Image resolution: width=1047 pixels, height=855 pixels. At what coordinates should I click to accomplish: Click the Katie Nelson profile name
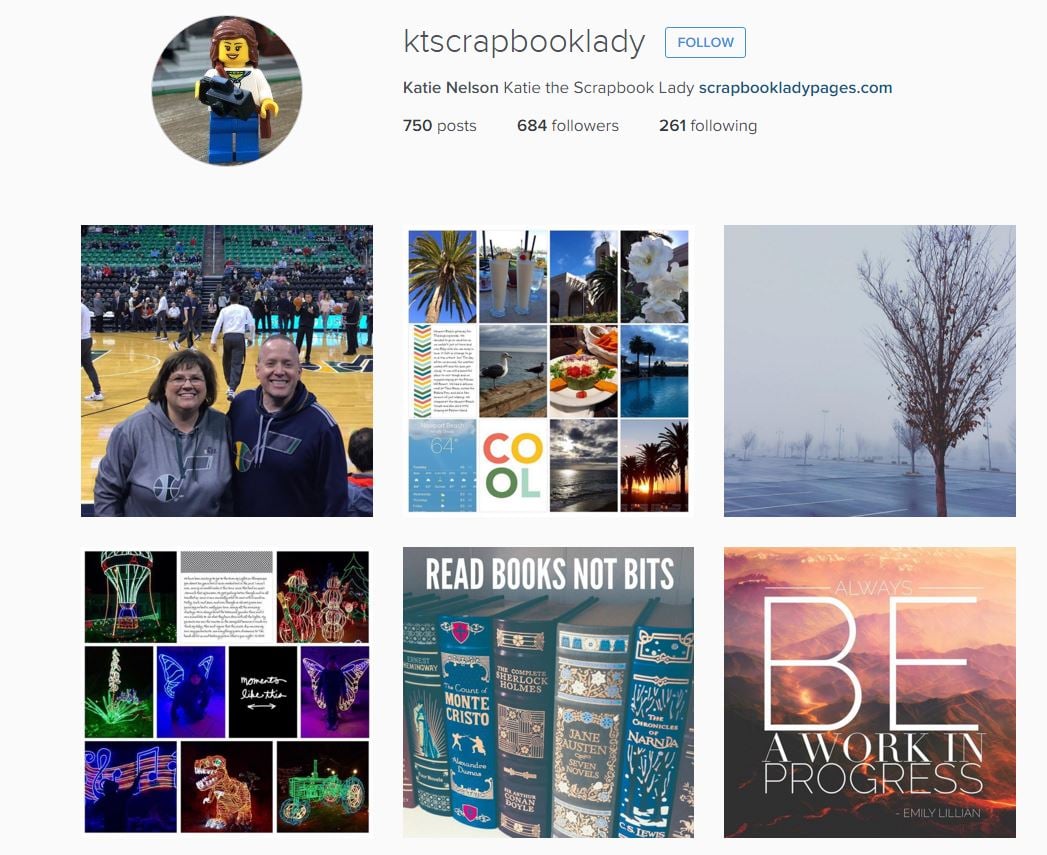tap(451, 88)
